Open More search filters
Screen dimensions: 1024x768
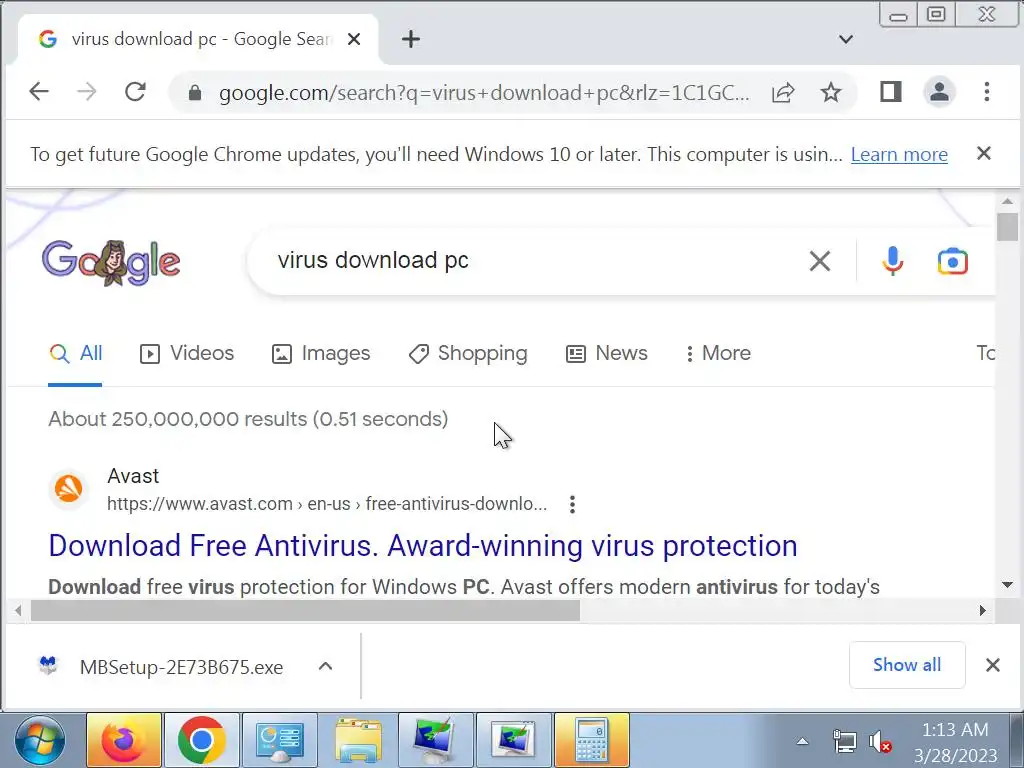point(718,353)
